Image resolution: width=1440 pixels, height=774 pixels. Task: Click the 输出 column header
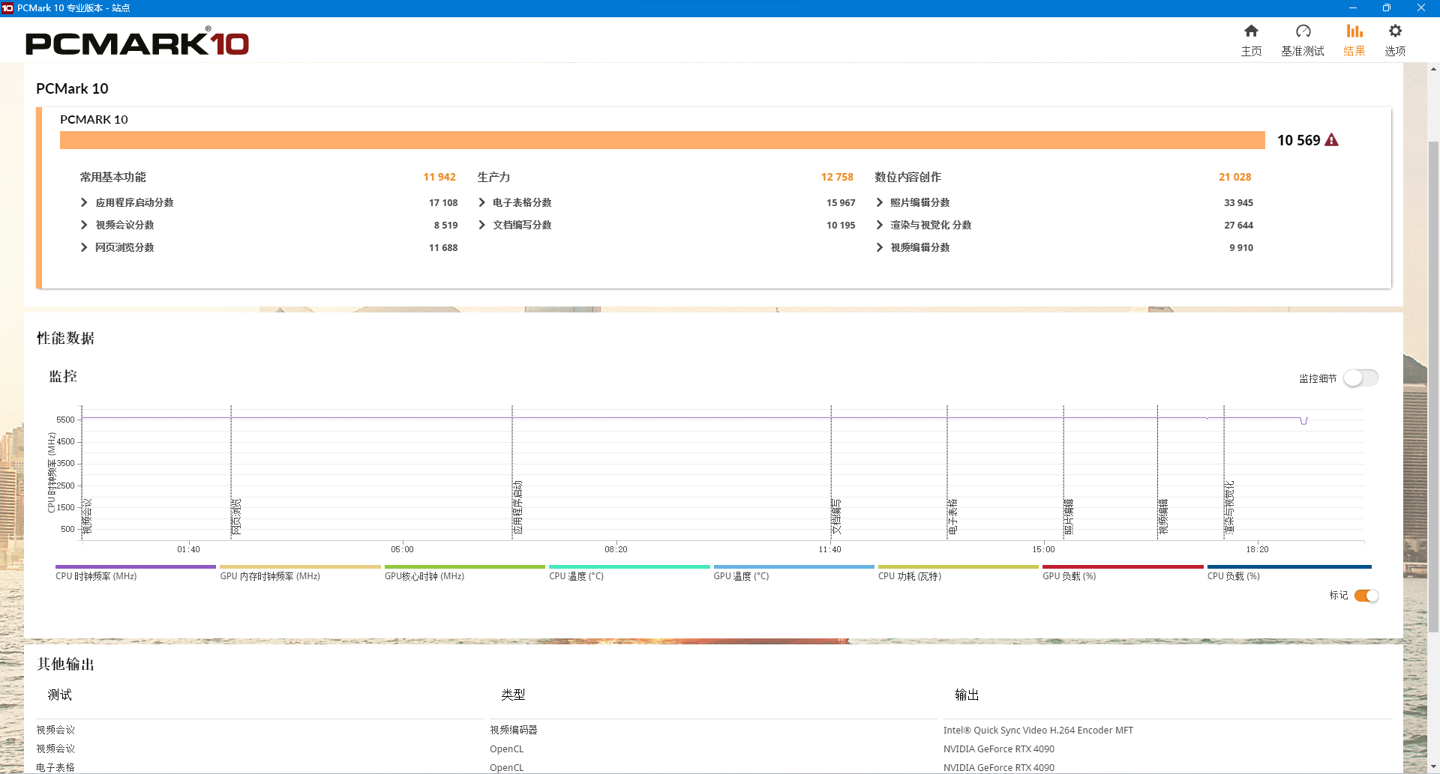[967, 695]
